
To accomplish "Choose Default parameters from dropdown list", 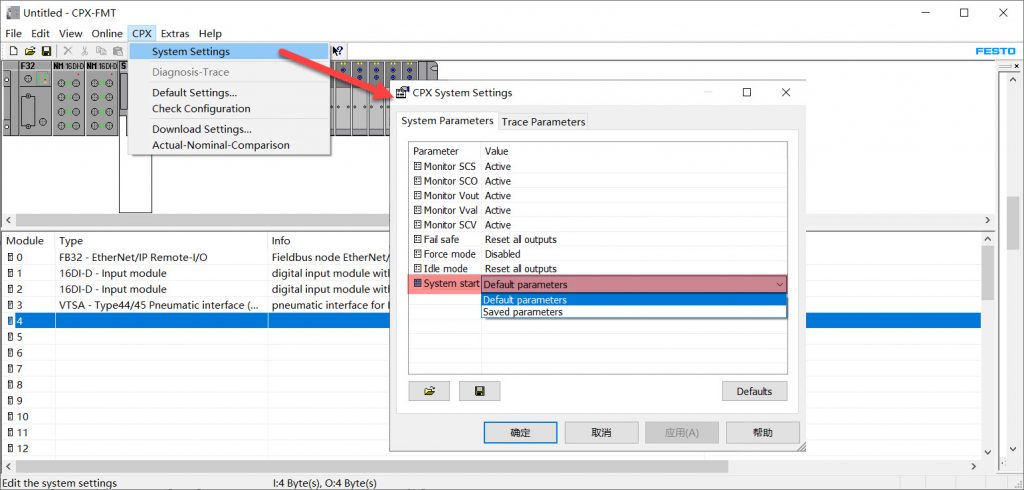I will 633,300.
